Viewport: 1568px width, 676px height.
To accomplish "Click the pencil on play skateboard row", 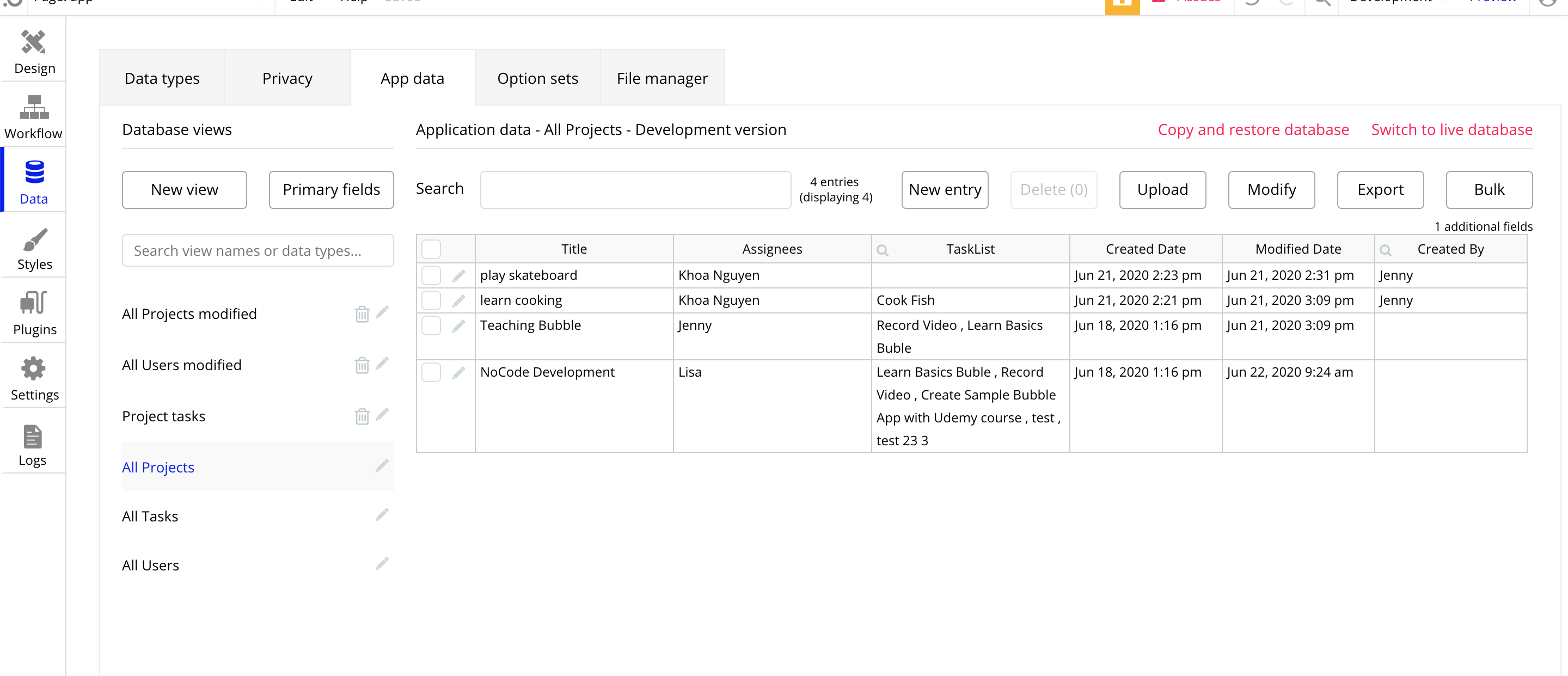I will pyautogui.click(x=458, y=275).
